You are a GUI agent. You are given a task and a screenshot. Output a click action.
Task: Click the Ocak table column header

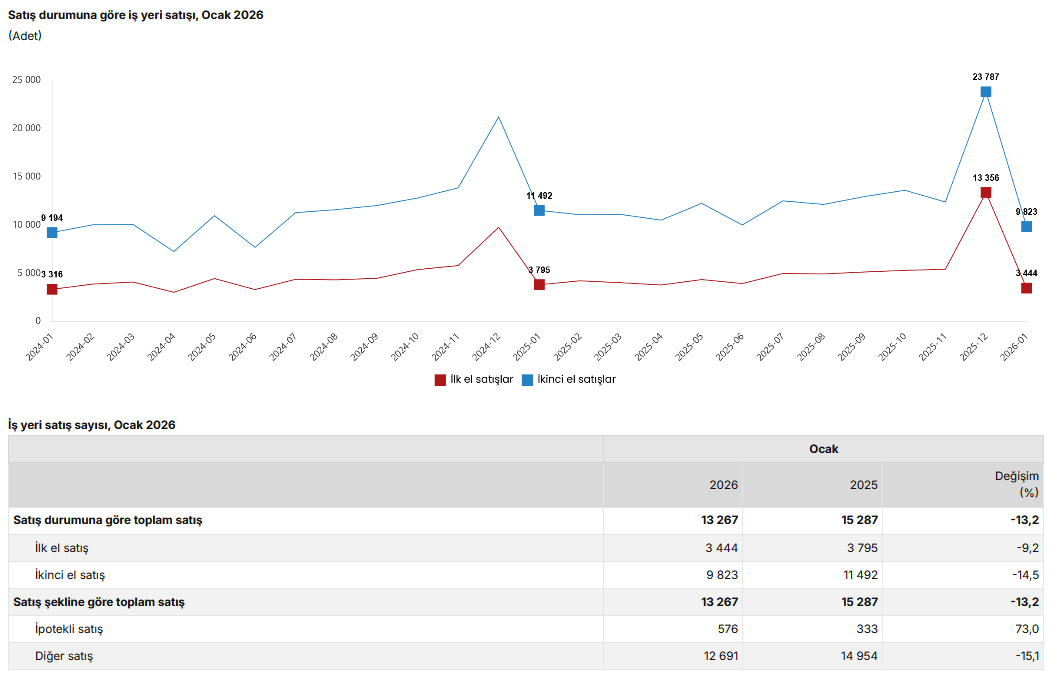(x=823, y=449)
